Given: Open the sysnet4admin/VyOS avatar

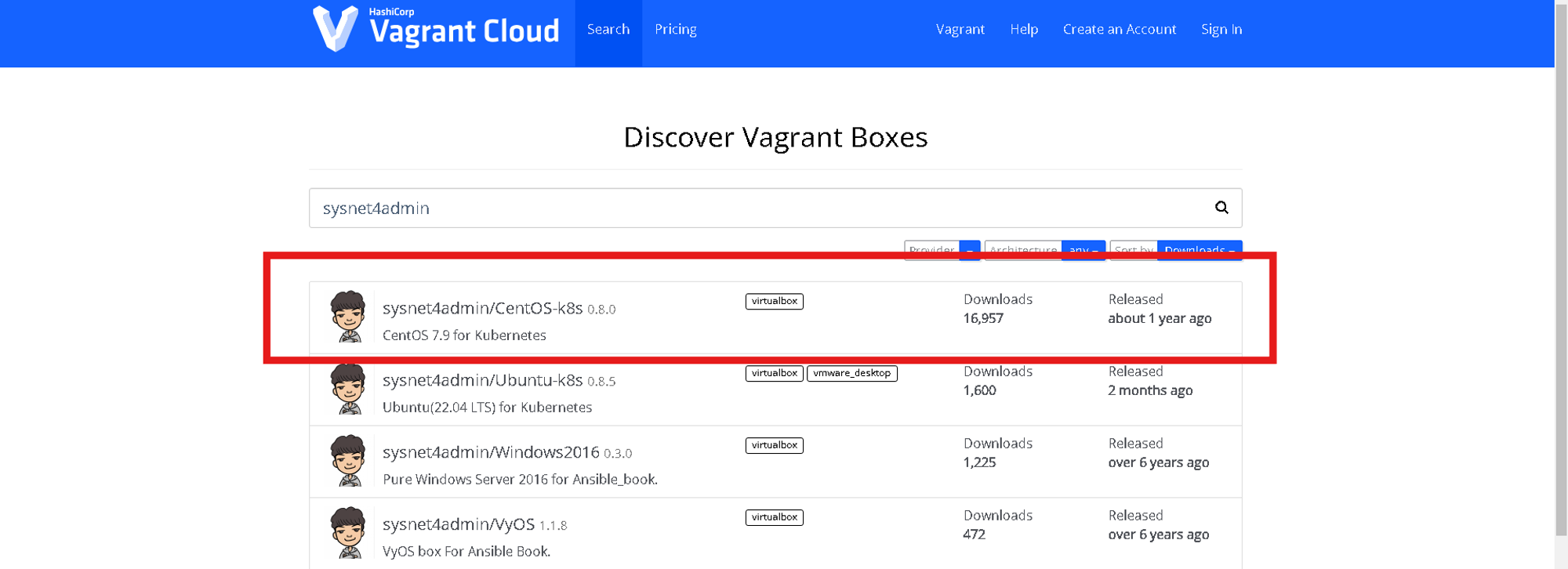Looking at the screenshot, I should (348, 533).
